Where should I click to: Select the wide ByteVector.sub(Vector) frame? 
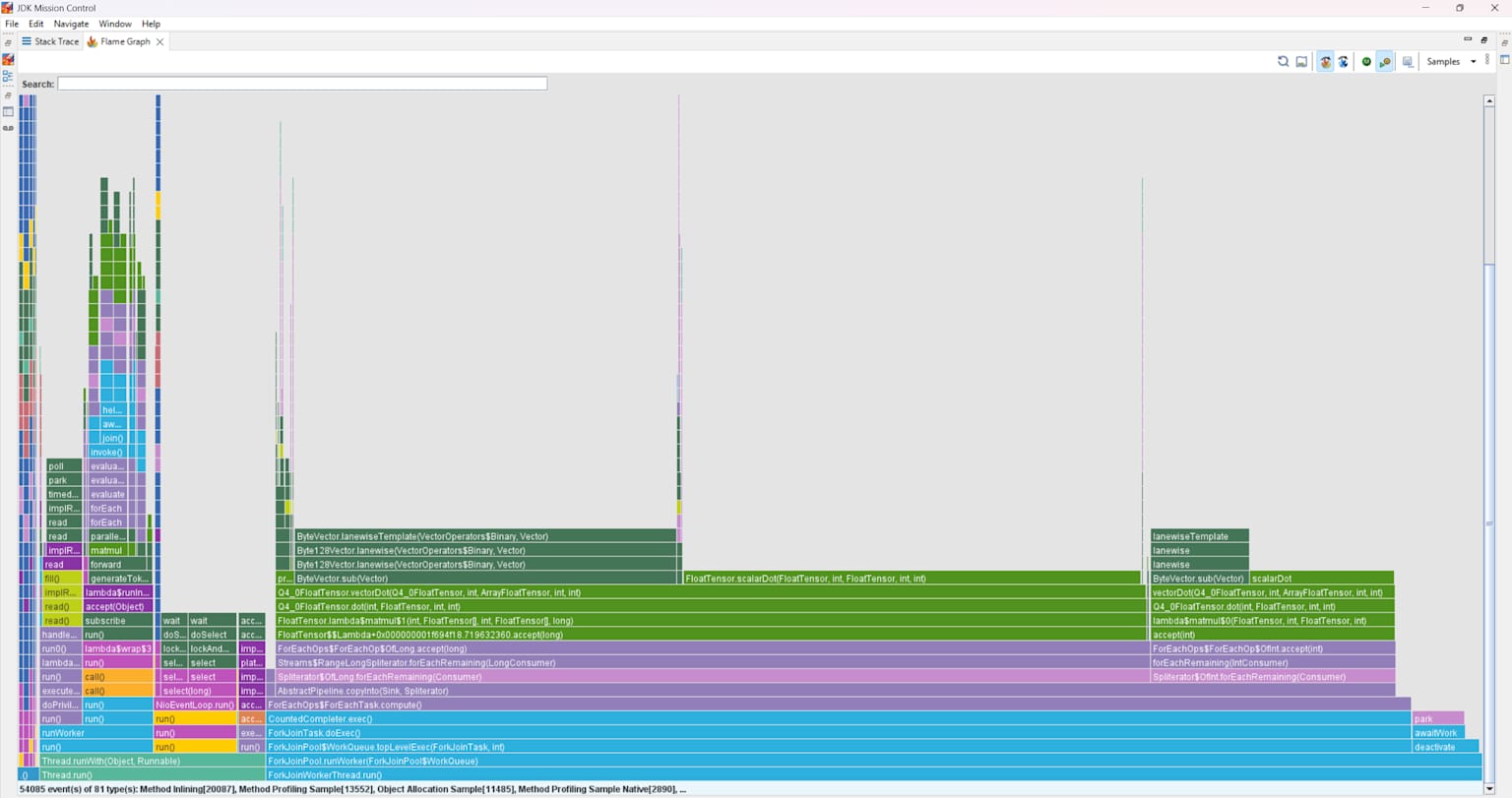click(484, 579)
